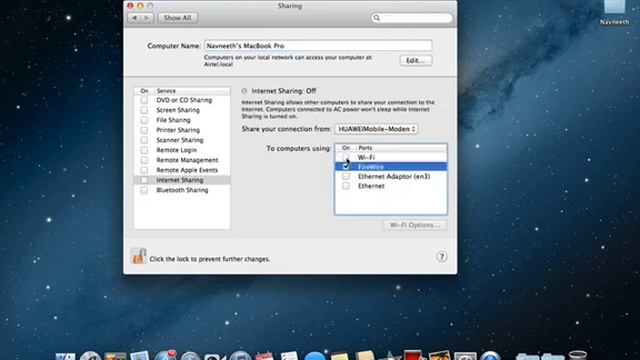Screen dimensions: 640x360
Task: Go forward with the right arrow button
Action: pos(147,18)
